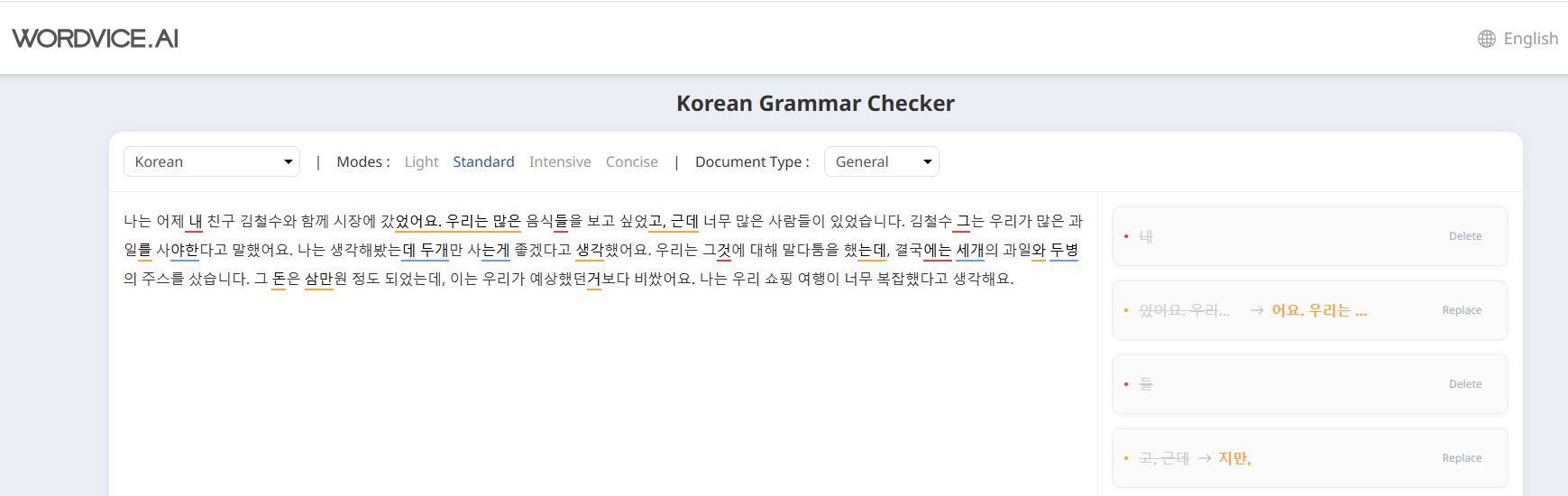Delete the suggested word 들
This screenshot has width=1568, height=496.
point(1464,384)
